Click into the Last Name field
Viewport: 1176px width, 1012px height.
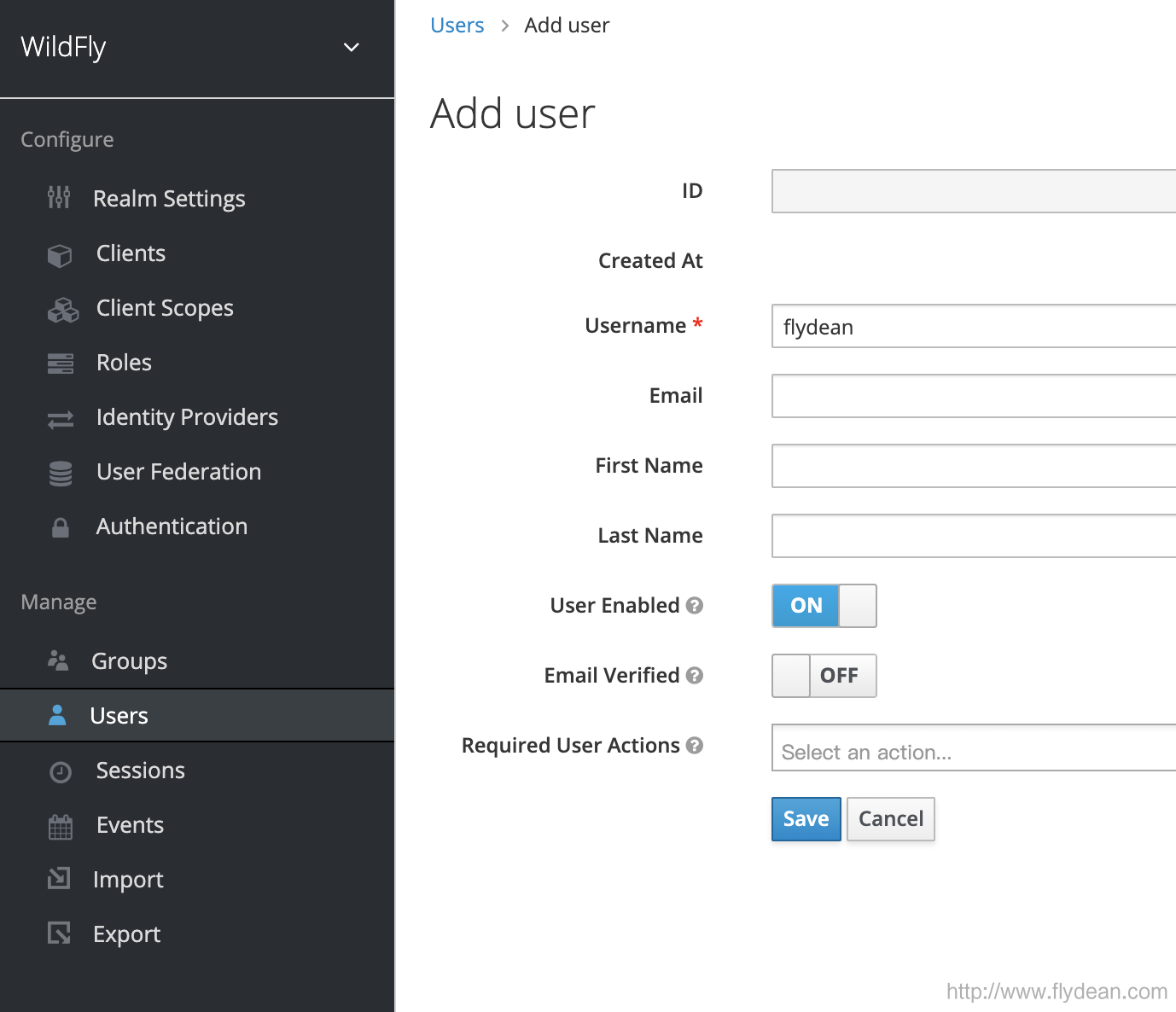click(x=974, y=536)
